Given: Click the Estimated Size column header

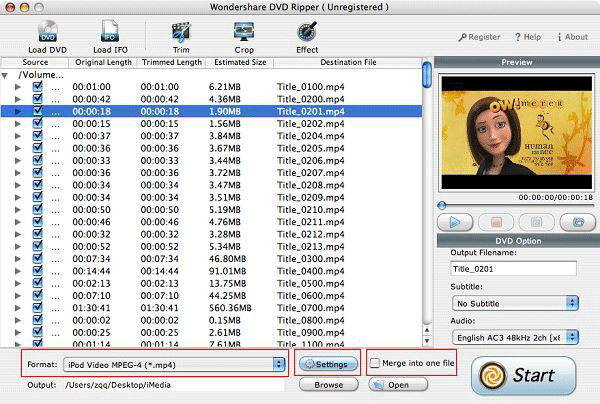Looking at the screenshot, I should point(240,62).
